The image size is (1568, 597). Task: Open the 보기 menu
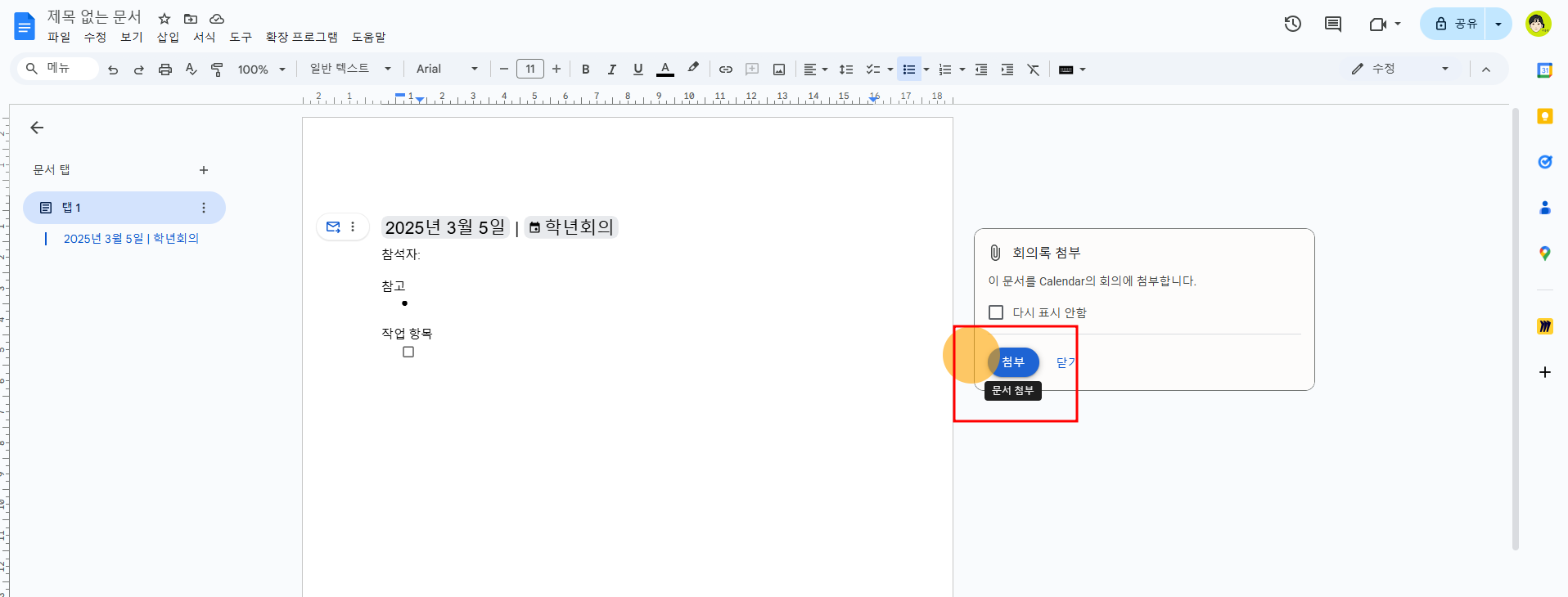click(x=132, y=38)
